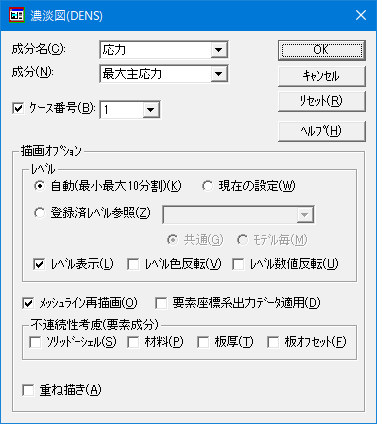Click the リセット(R) button
This screenshot has width=377, height=424.
pos(322,101)
